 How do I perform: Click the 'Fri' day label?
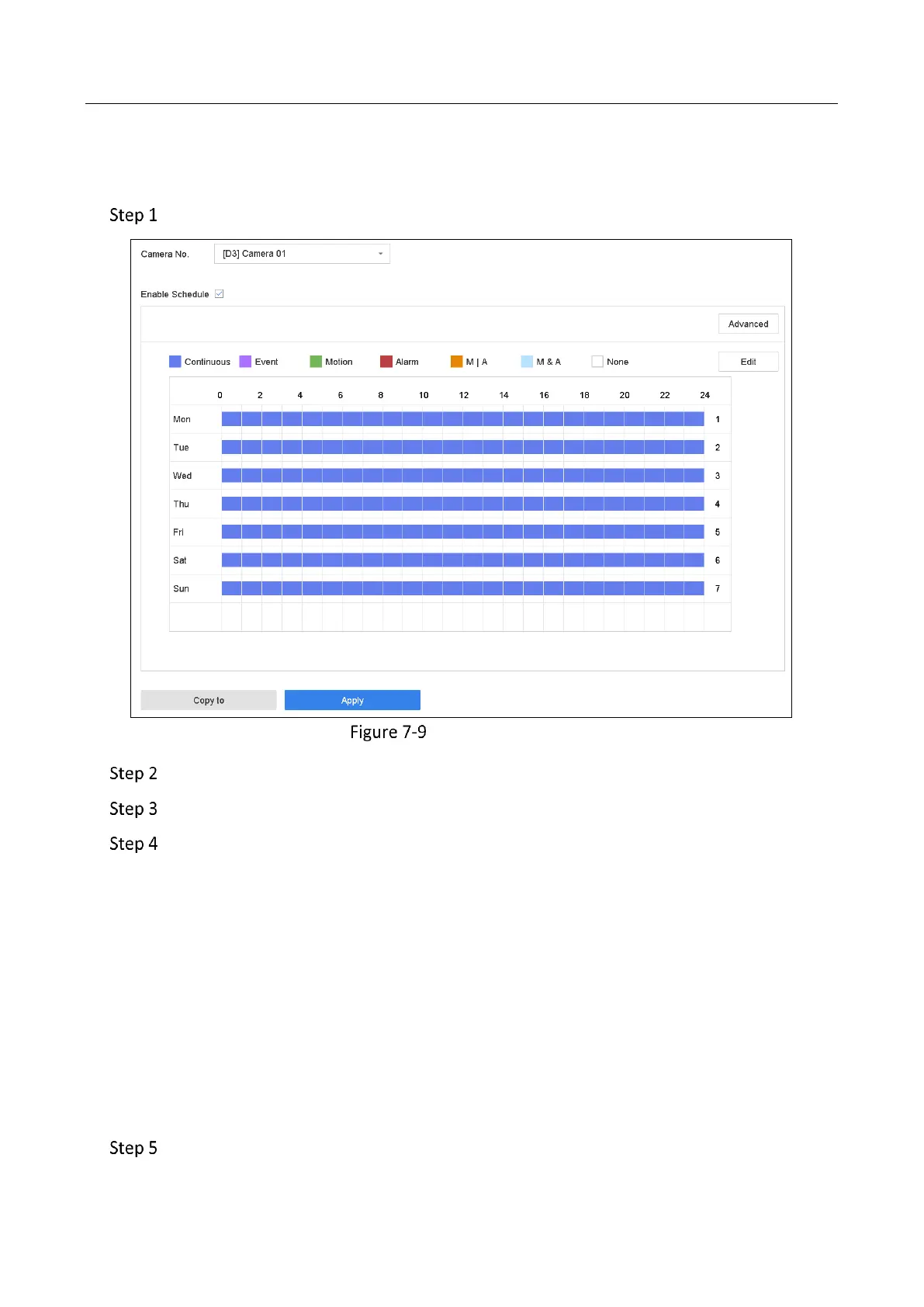(178, 532)
